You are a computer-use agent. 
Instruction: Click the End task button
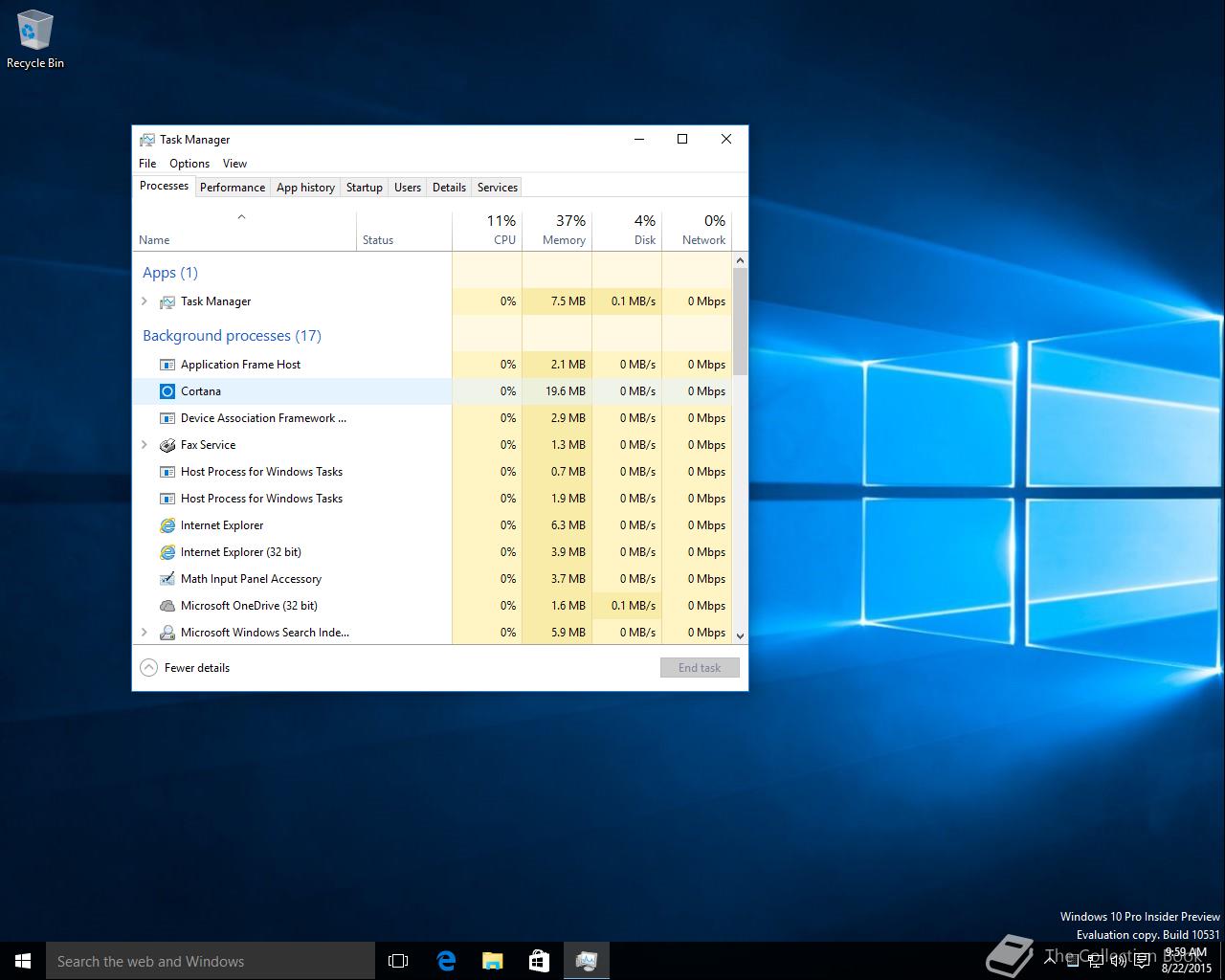click(700, 668)
